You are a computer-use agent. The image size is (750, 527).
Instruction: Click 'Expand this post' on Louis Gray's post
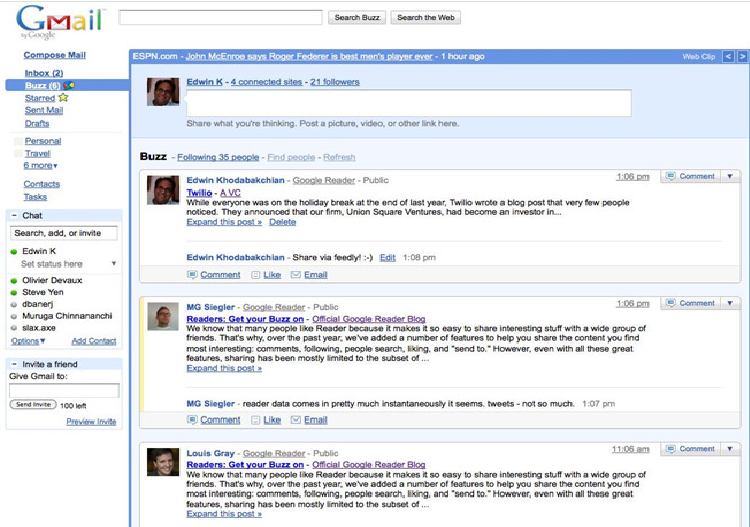click(224, 514)
